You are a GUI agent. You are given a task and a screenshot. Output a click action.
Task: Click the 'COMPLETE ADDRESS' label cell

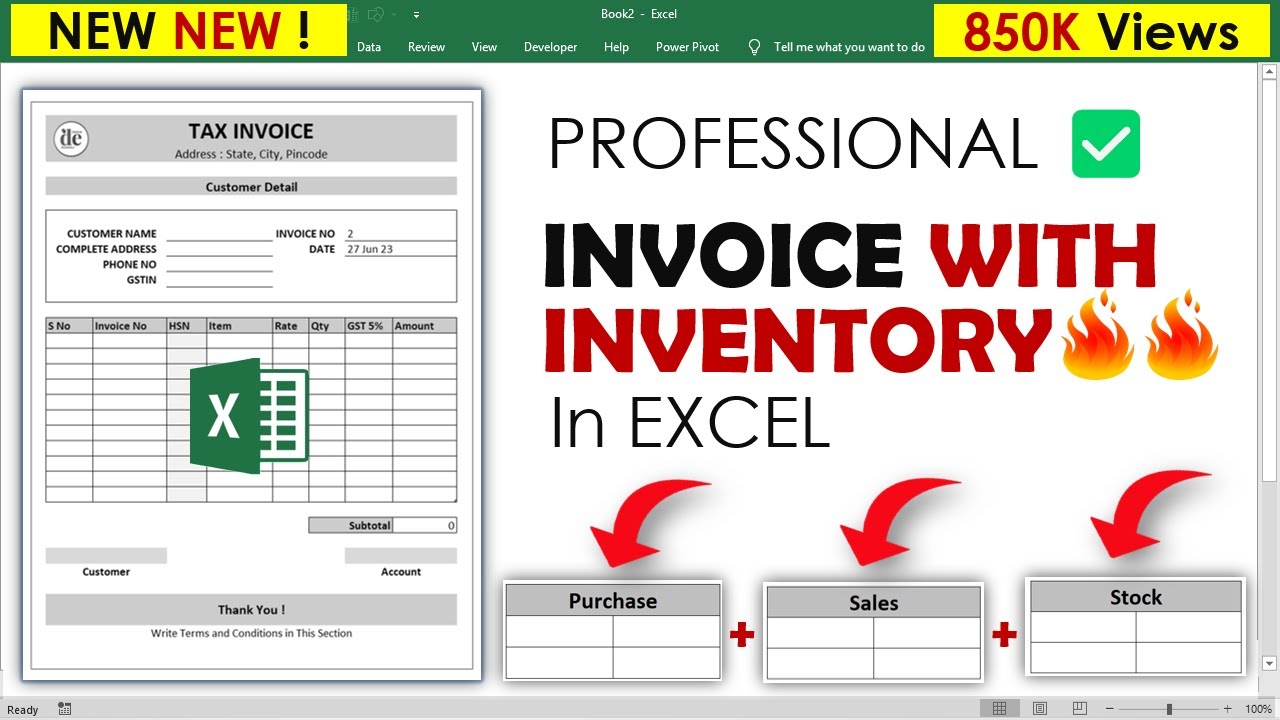(106, 249)
